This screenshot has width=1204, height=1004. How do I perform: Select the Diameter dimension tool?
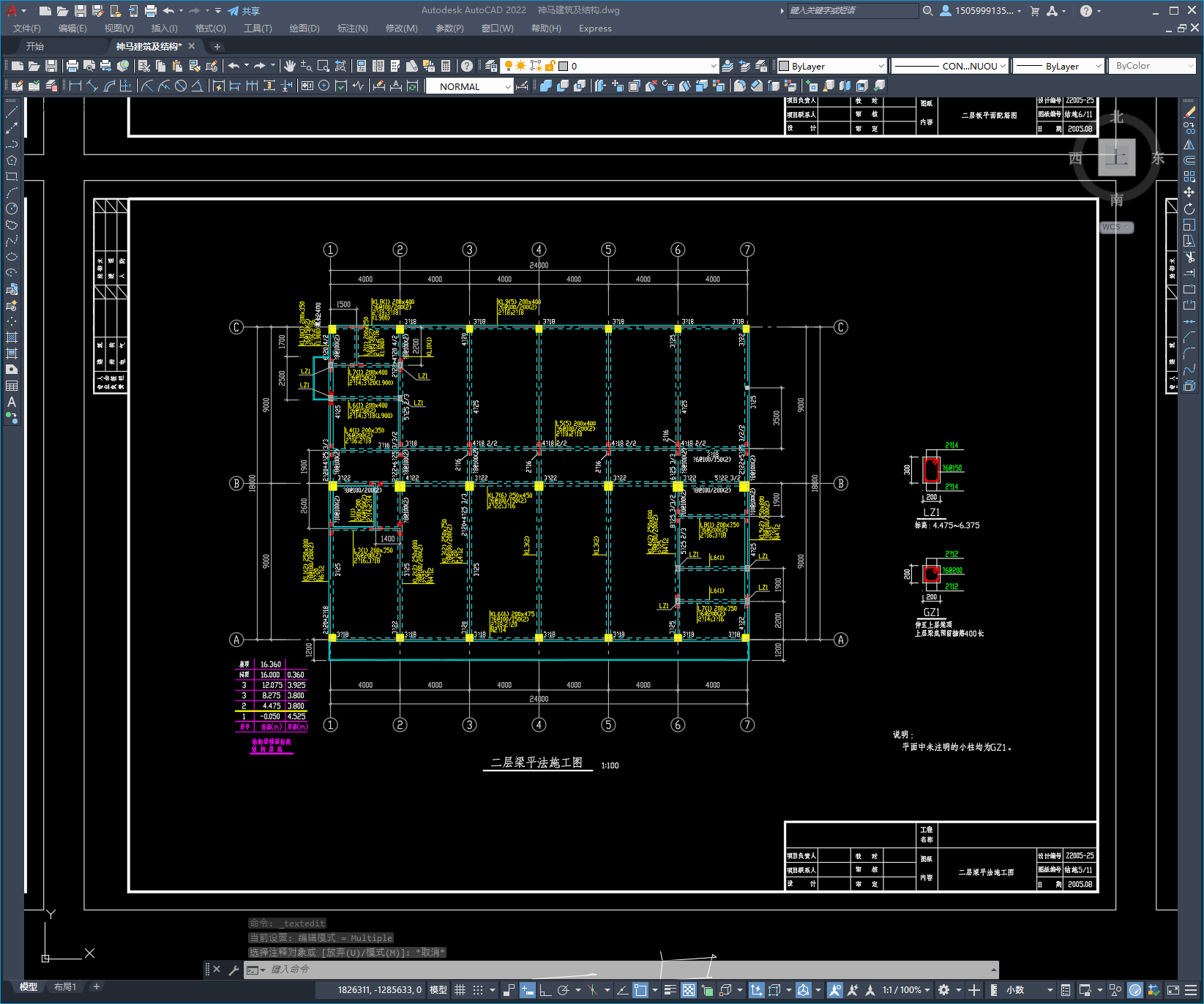click(x=181, y=86)
